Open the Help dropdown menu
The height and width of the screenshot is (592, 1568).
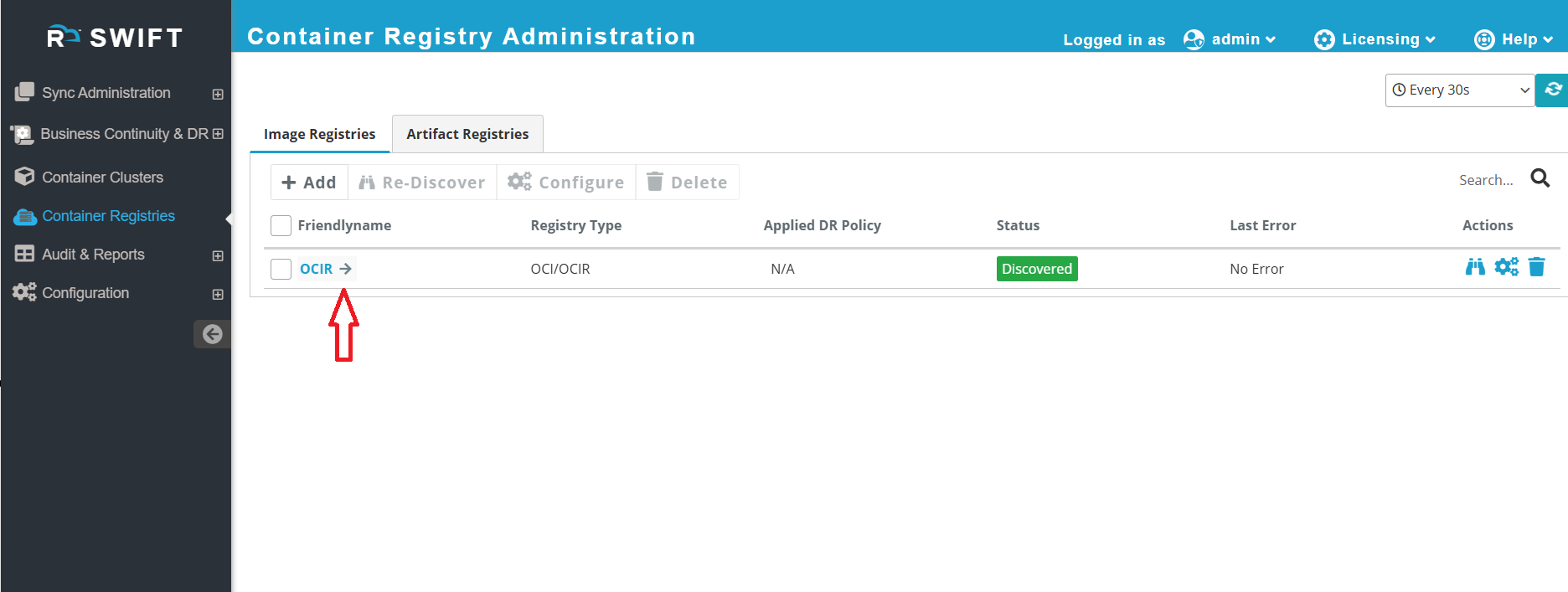tap(1527, 39)
